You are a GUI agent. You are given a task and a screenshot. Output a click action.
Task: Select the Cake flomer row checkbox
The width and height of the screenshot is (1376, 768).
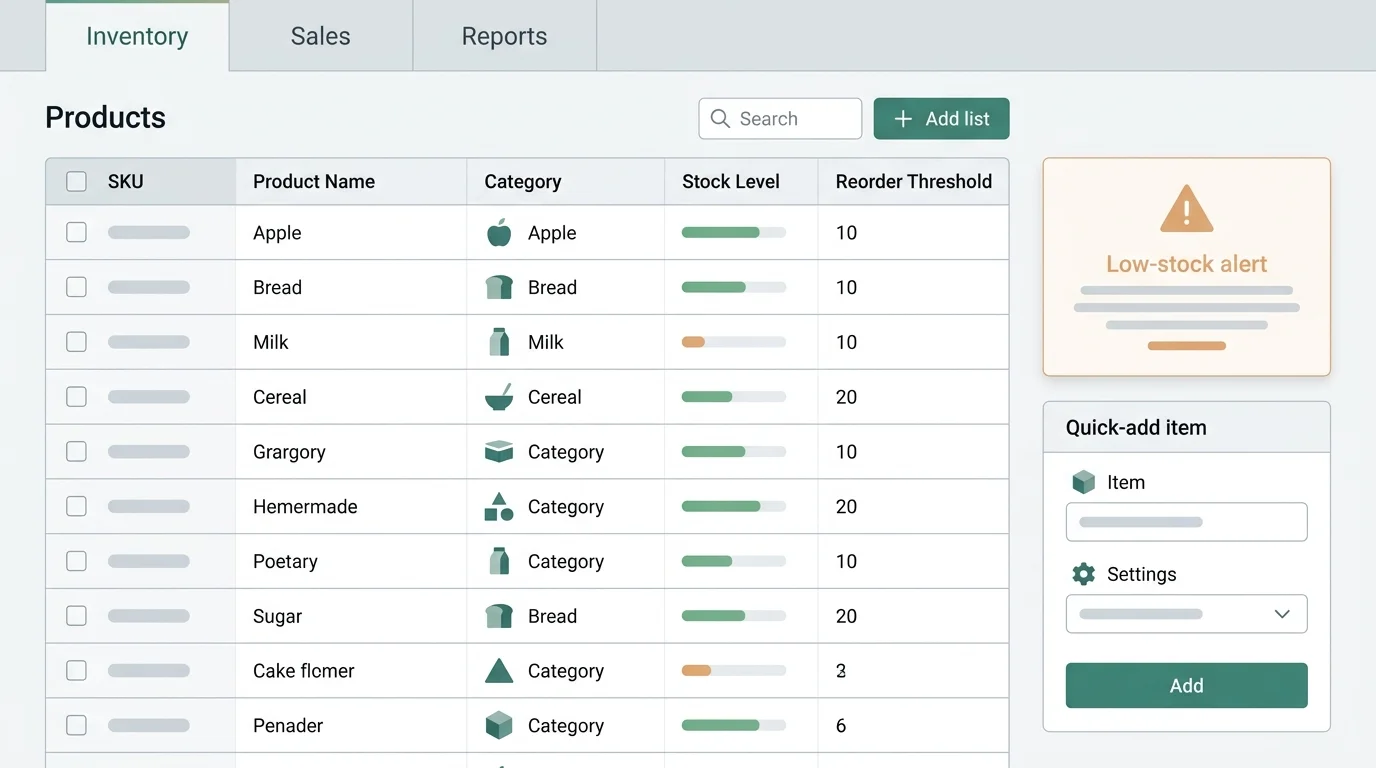click(x=76, y=671)
